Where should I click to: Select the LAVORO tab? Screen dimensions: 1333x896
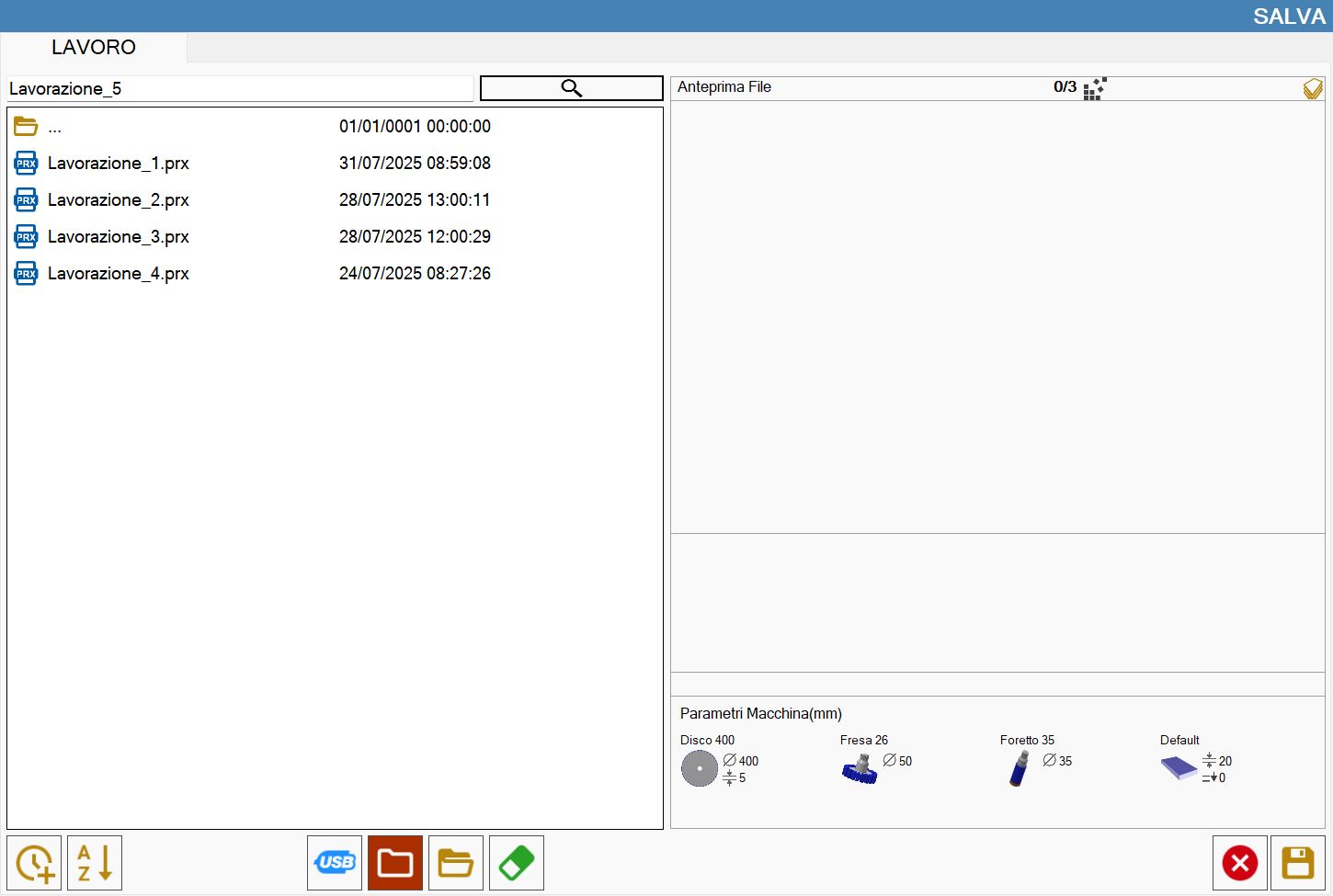tap(94, 47)
